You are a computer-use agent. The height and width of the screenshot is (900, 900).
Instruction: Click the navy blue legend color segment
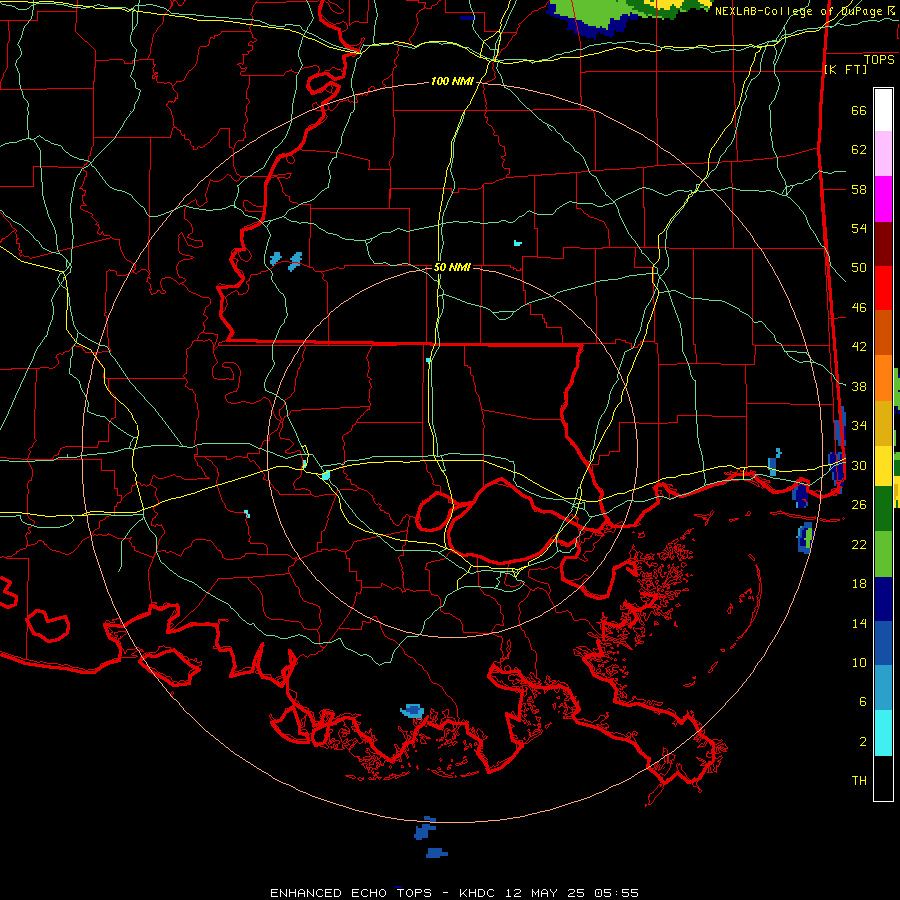point(883,599)
